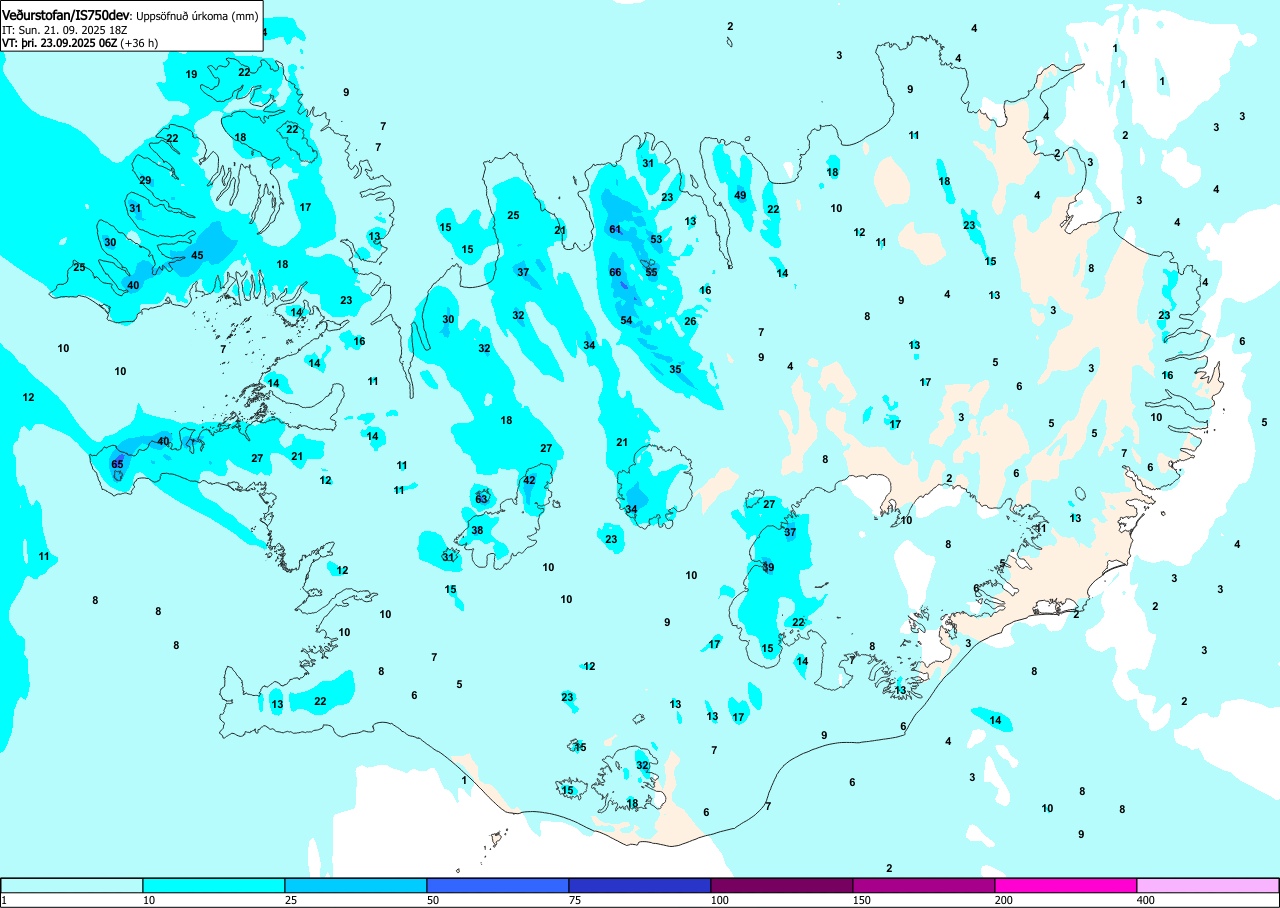This screenshot has height=908, width=1280.
Task: Click the precipitation value 61 on the map
Action: click(615, 229)
